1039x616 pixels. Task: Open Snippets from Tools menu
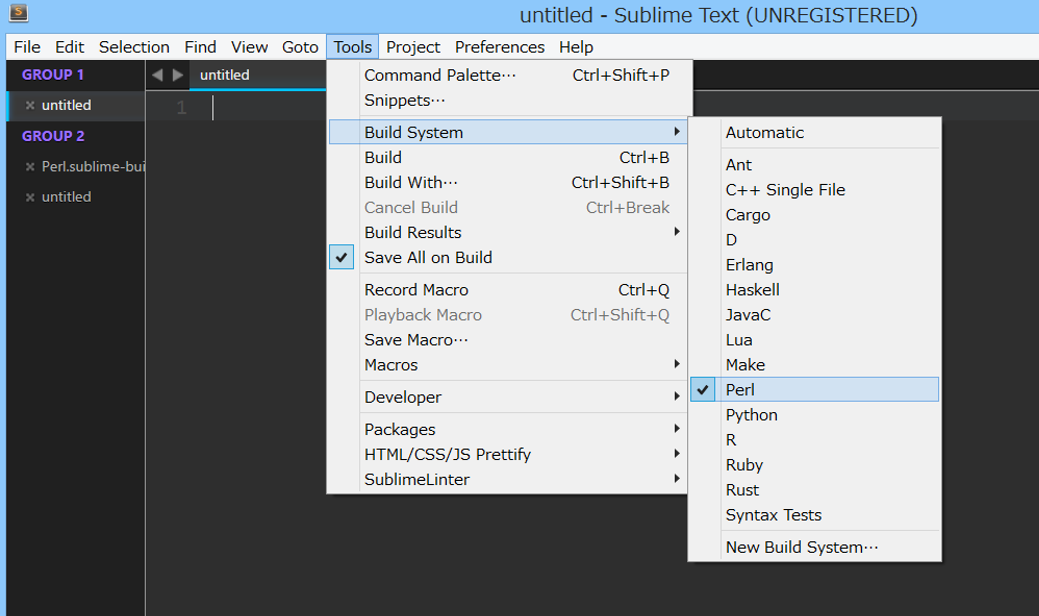pos(508,101)
